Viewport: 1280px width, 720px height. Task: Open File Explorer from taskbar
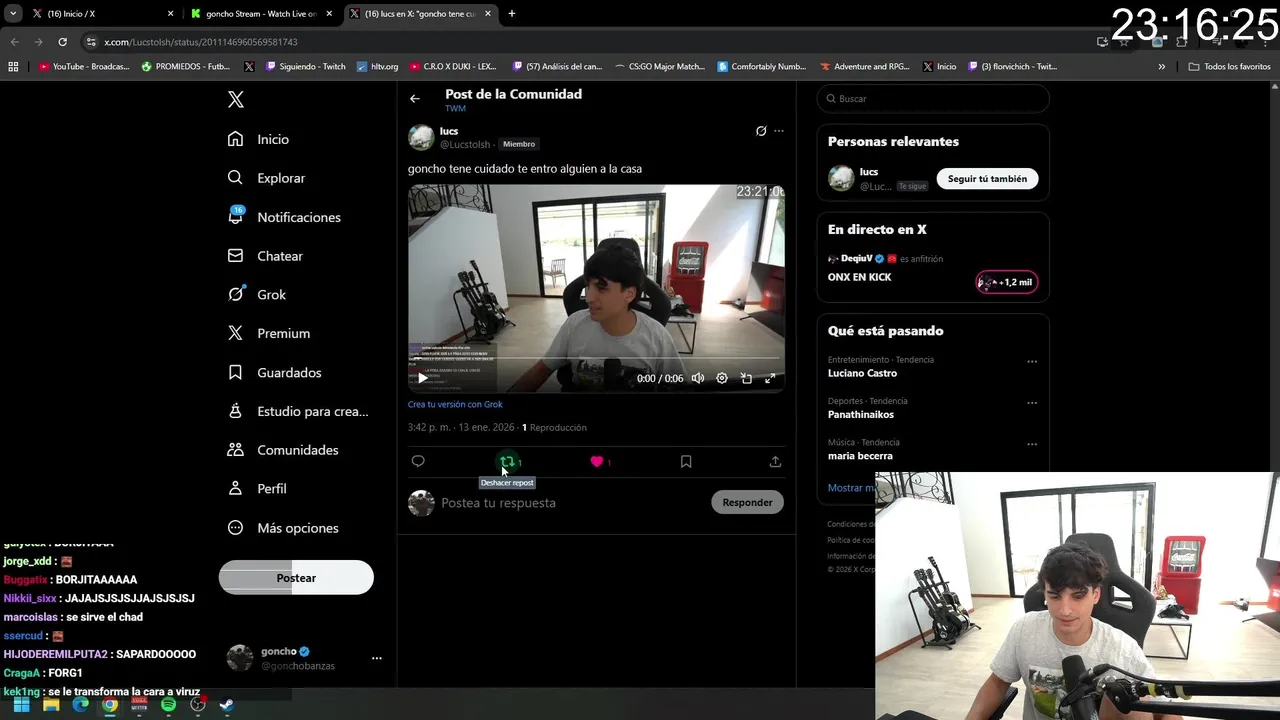click(x=51, y=705)
